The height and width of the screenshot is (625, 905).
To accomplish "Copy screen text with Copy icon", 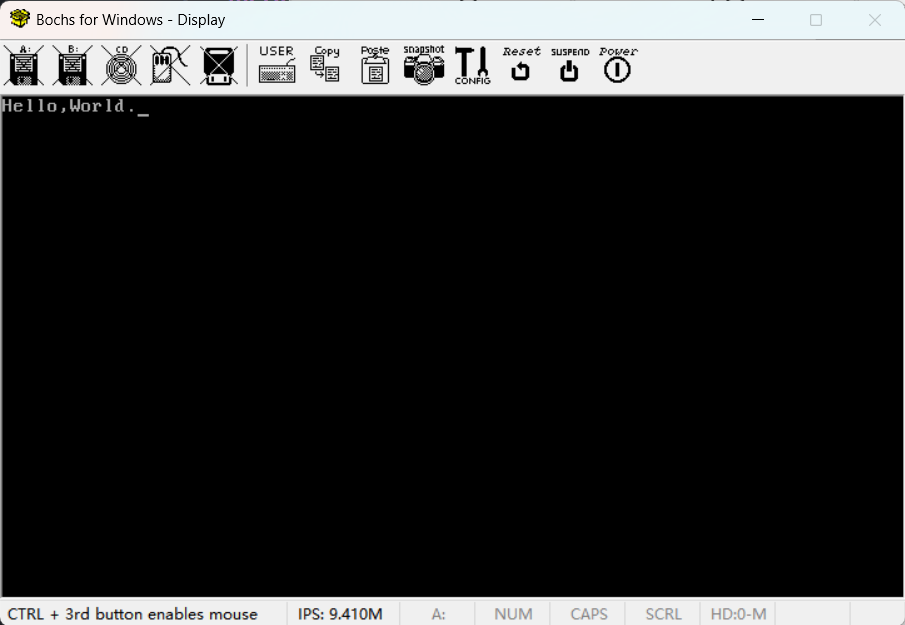I will [x=325, y=65].
